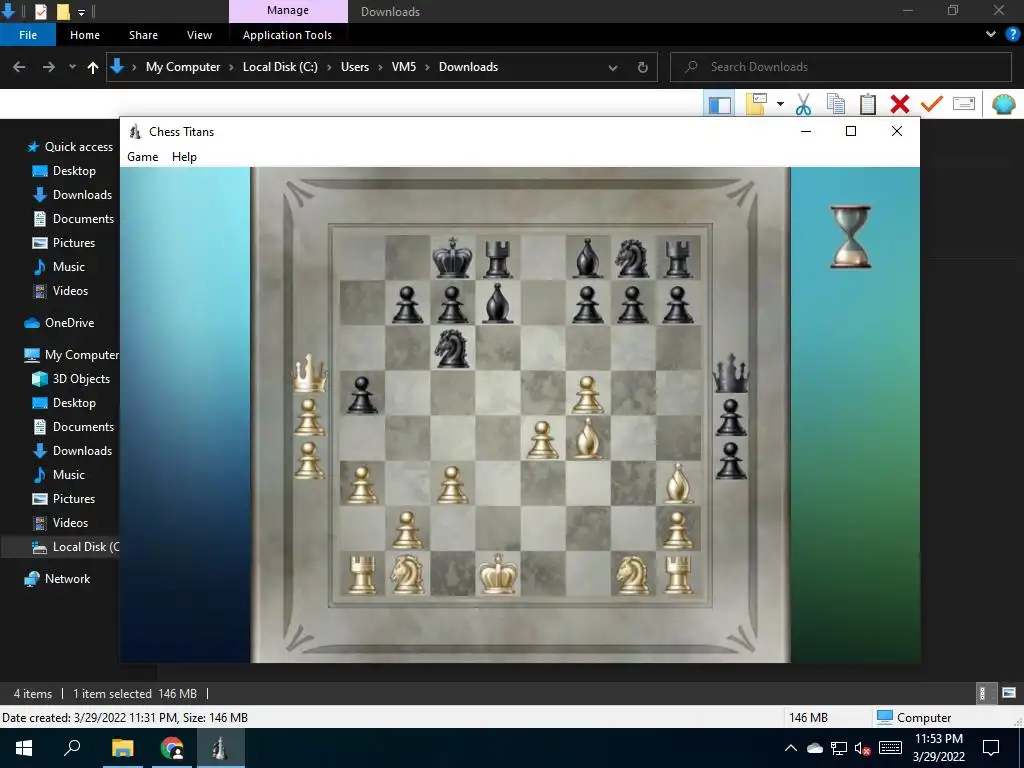
Task: Open the recent locations dropdown
Action: coord(72,67)
